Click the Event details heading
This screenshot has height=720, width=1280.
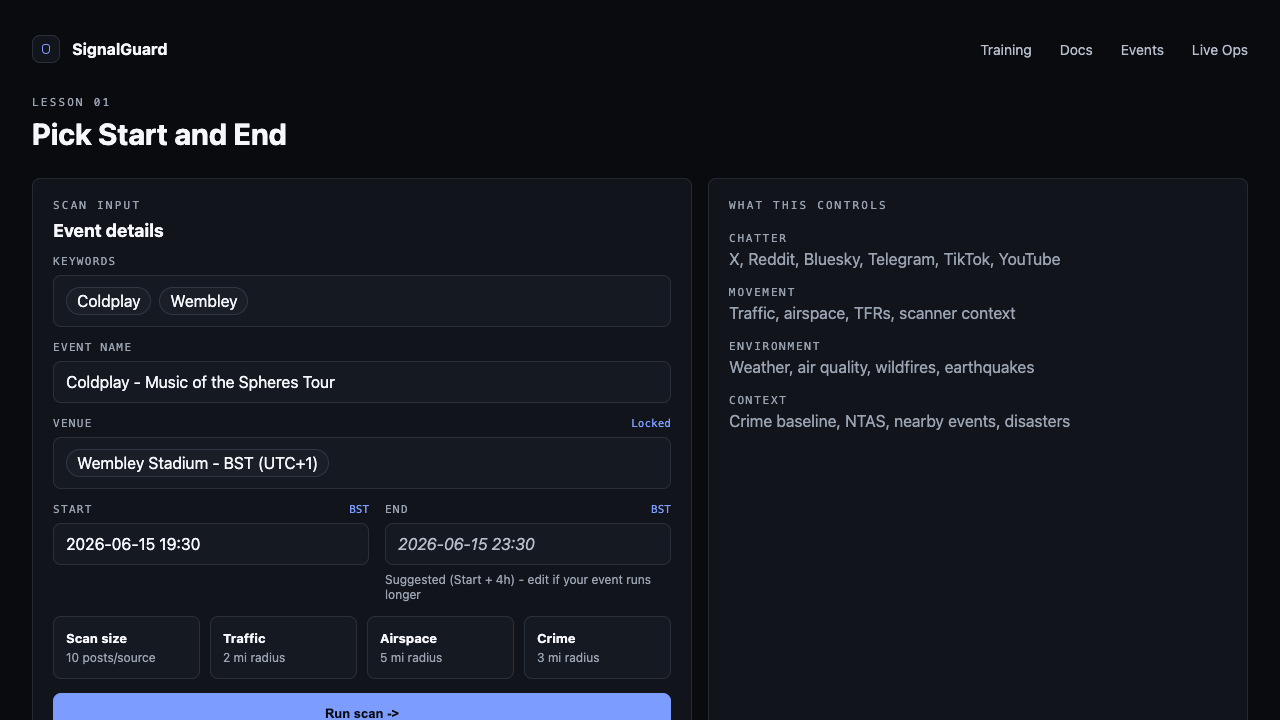[x=108, y=231]
